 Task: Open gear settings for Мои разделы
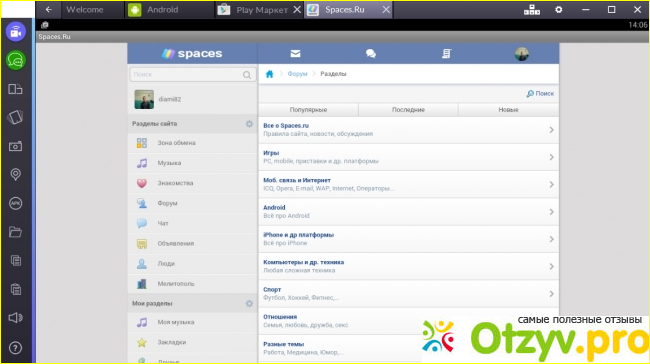click(x=249, y=303)
